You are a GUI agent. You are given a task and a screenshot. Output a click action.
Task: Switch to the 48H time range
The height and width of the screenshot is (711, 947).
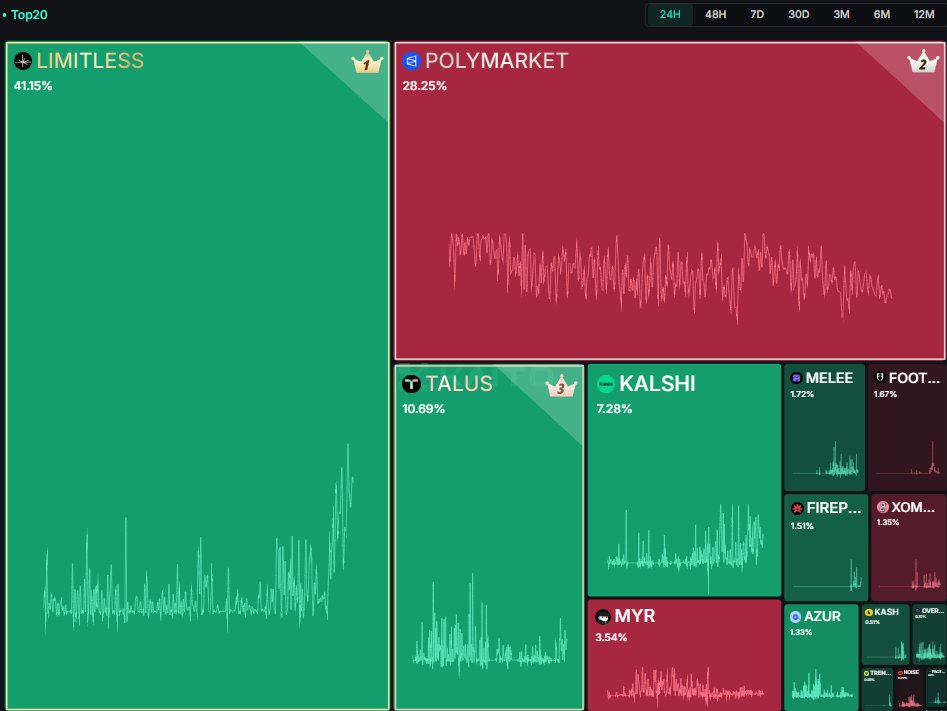pos(715,14)
